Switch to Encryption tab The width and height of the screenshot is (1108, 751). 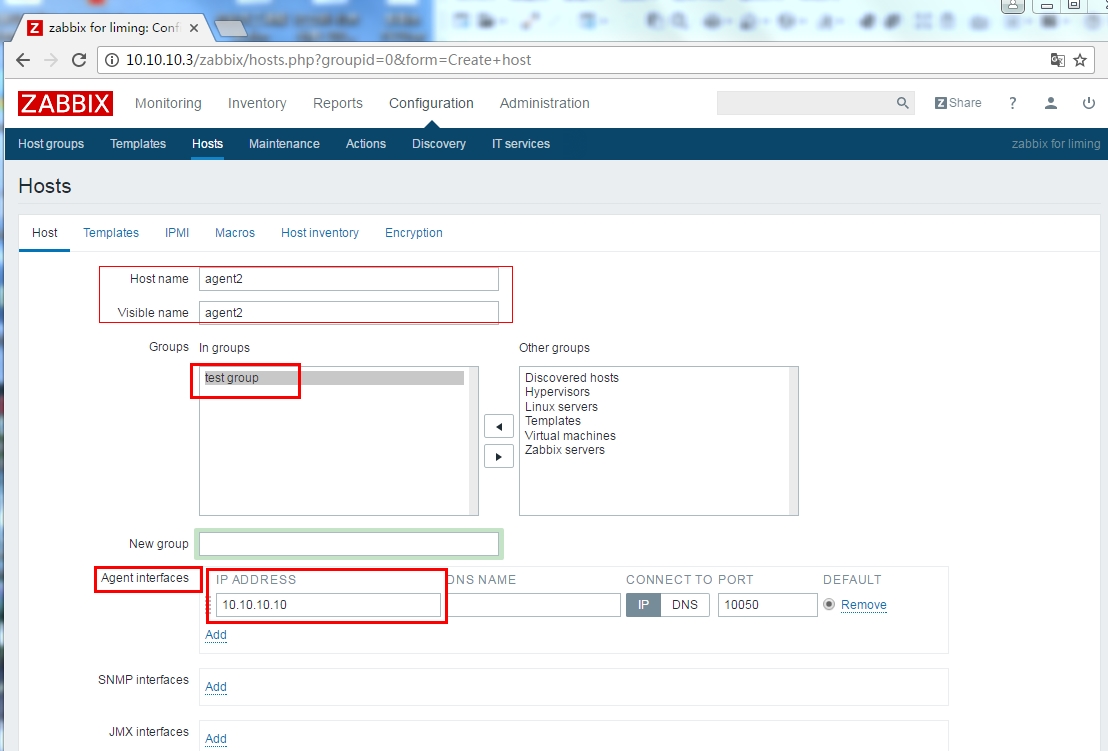coord(413,232)
